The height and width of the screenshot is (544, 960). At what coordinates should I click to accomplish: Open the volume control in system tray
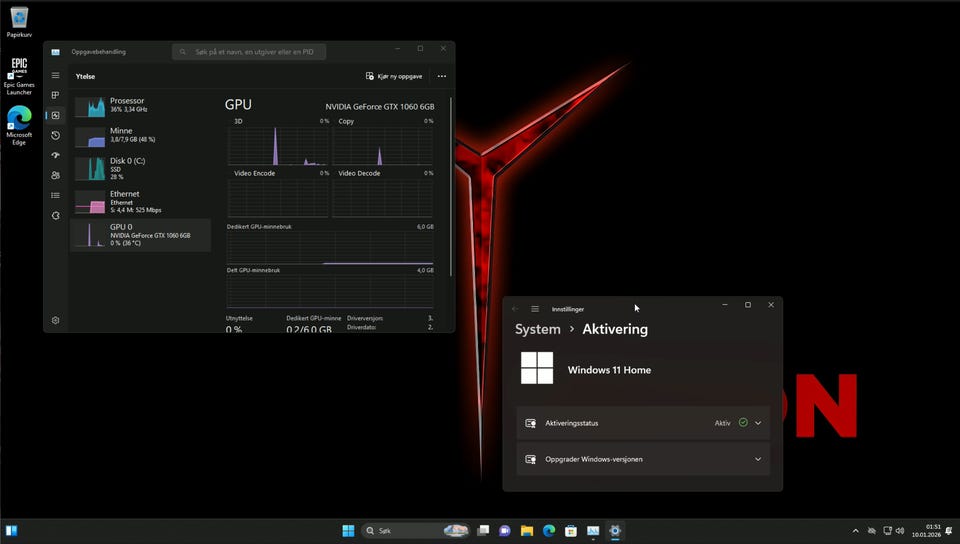[x=900, y=531]
